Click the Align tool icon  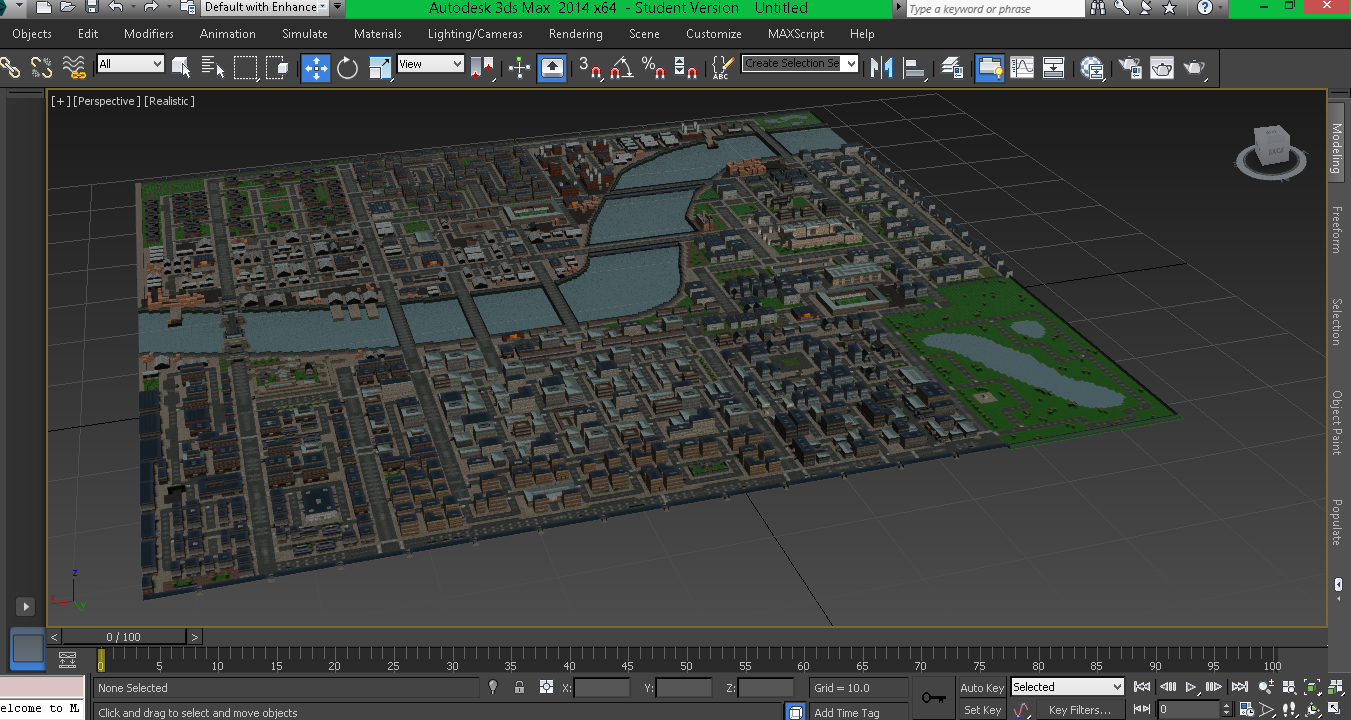[x=915, y=68]
